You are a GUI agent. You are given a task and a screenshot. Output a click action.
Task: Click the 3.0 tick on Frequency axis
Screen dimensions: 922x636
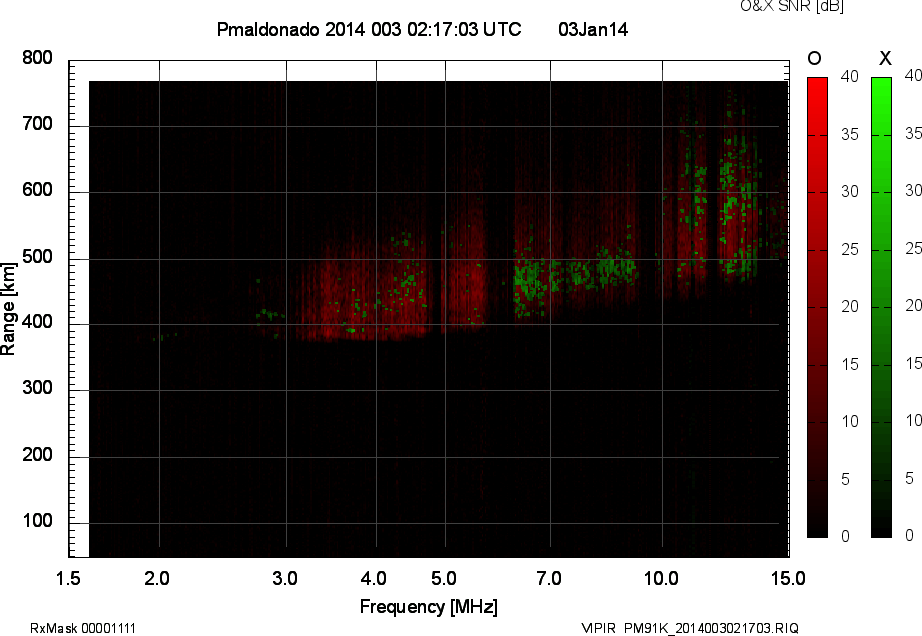click(285, 579)
